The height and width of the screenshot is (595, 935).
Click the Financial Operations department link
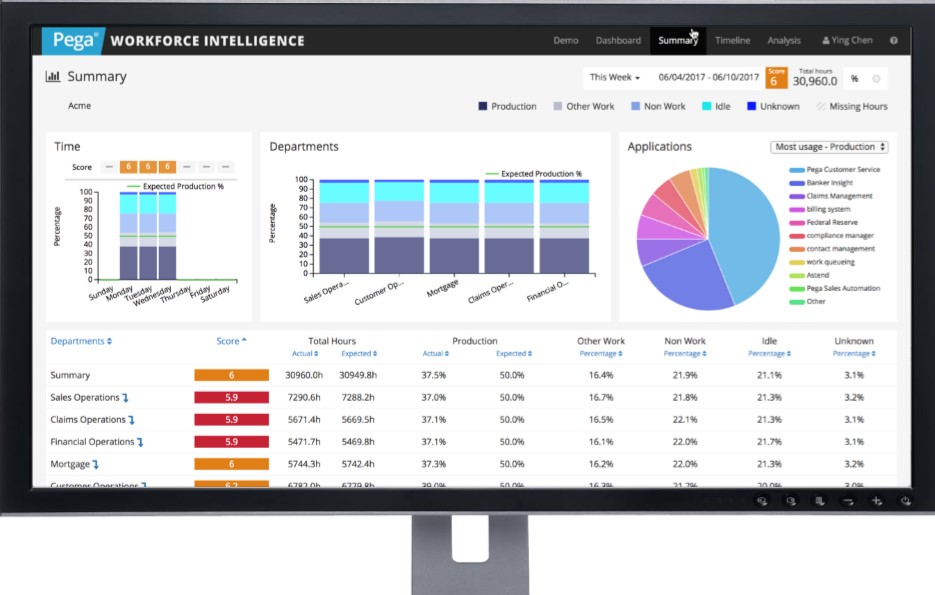point(92,442)
